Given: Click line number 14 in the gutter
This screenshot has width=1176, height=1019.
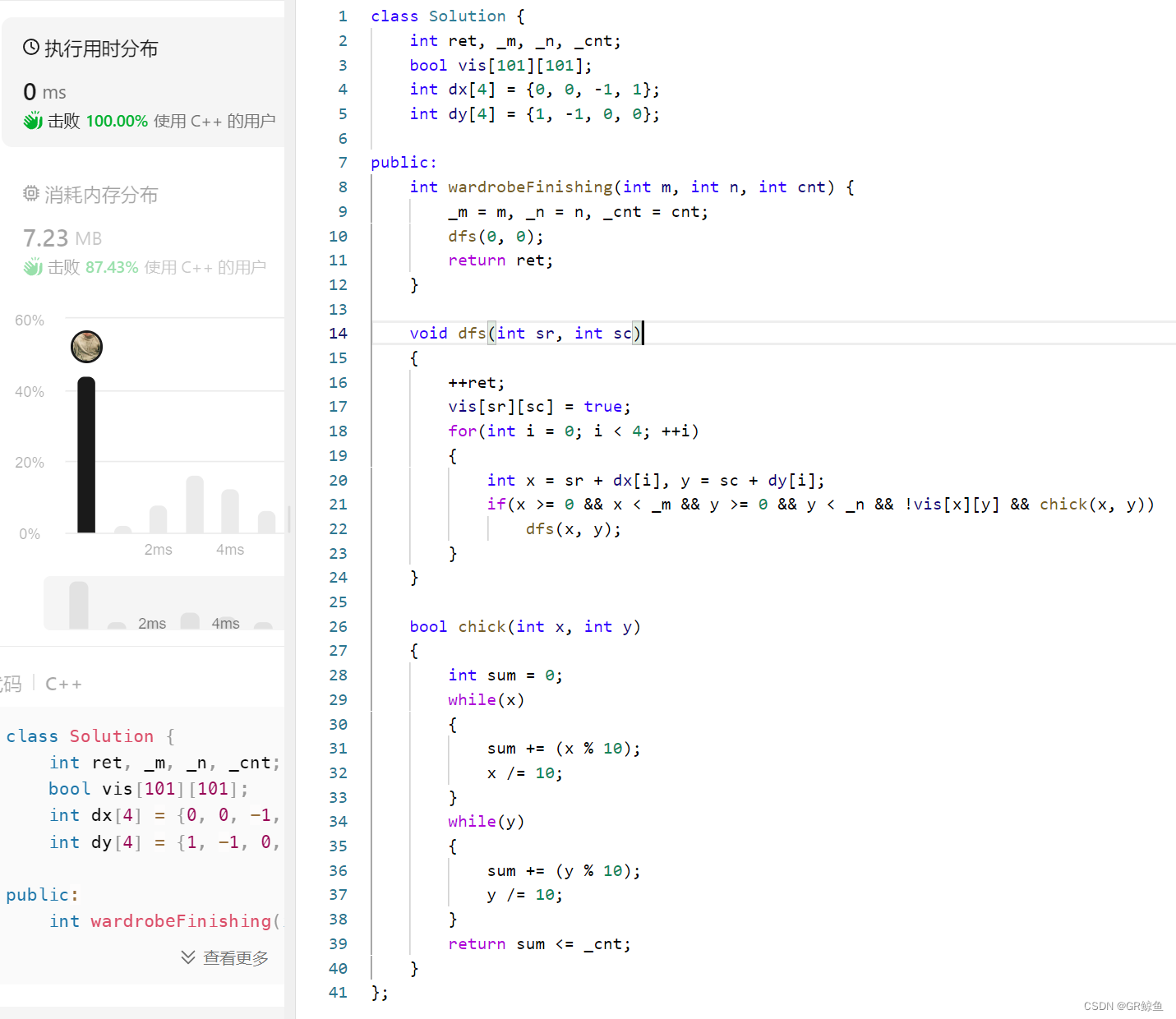Looking at the screenshot, I should pyautogui.click(x=338, y=333).
